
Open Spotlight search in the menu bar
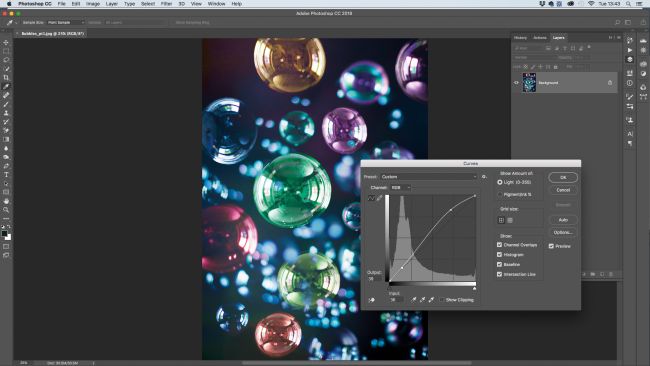(x=628, y=4)
